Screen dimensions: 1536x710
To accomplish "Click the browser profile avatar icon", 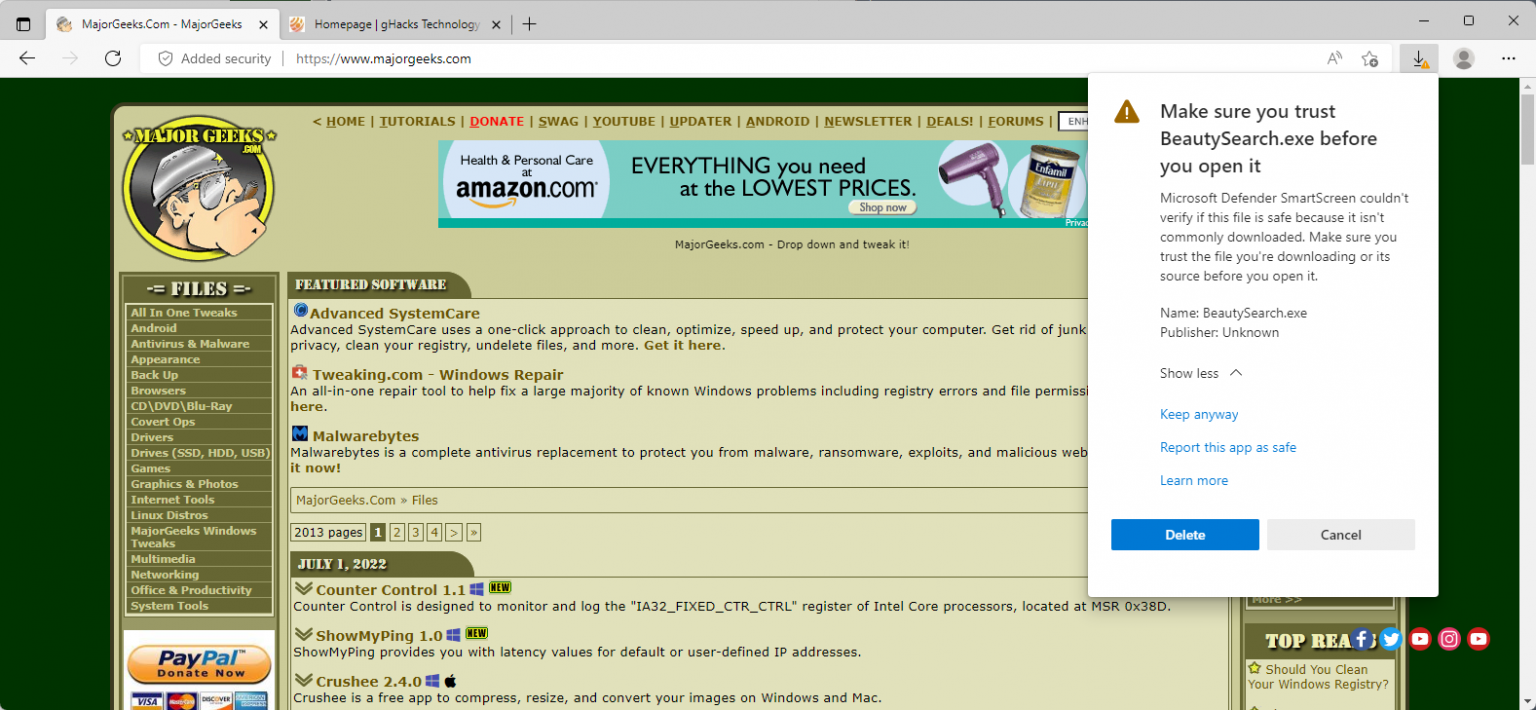I will tap(1463, 58).
